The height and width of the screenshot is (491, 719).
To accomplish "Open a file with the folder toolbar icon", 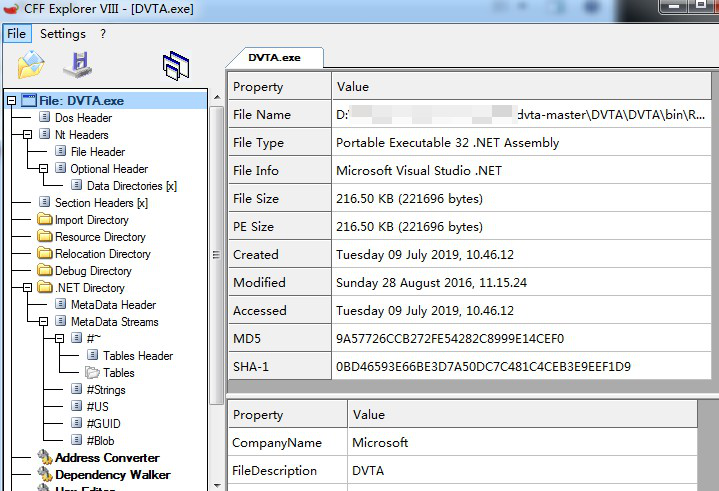I will 31,65.
